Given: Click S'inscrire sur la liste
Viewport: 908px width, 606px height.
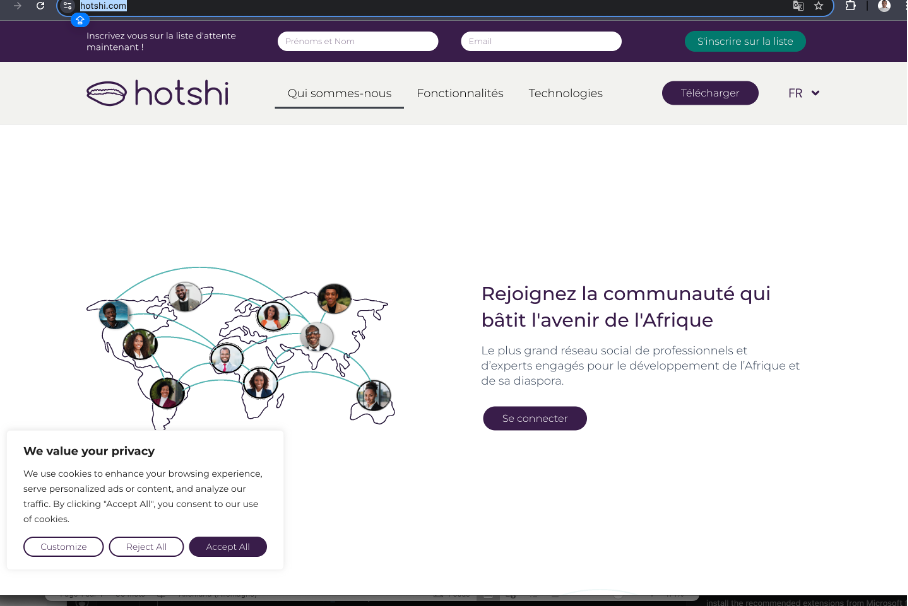Looking at the screenshot, I should (x=745, y=41).
